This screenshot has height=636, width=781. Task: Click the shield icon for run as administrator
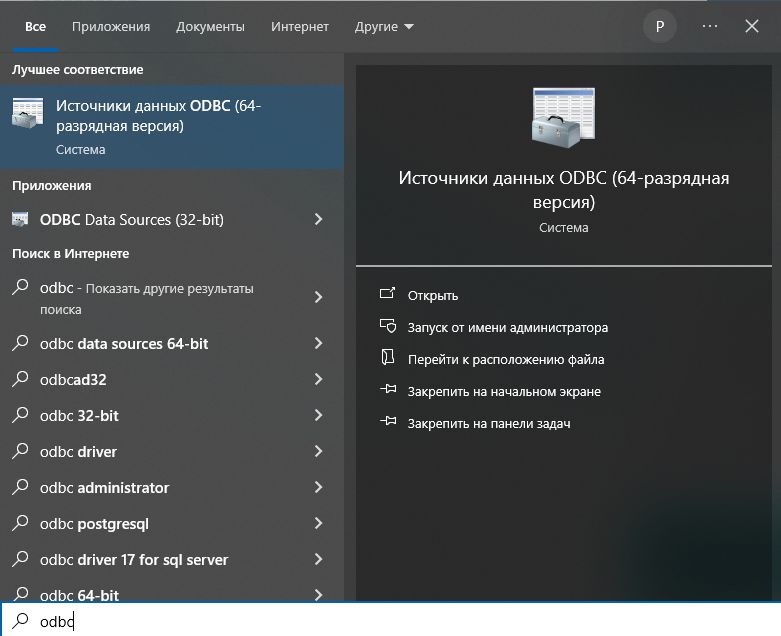(388, 327)
